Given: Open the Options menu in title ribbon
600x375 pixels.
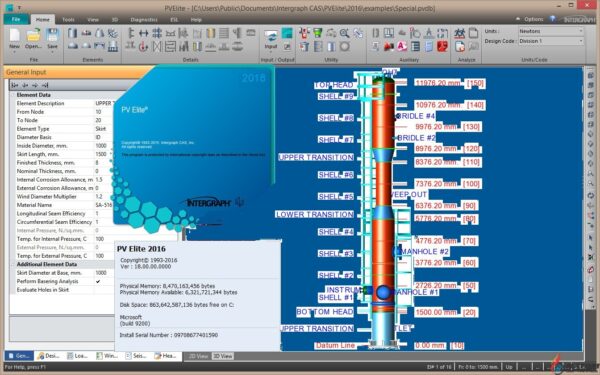Looking at the screenshot, I should pyautogui.click(x=533, y=19).
